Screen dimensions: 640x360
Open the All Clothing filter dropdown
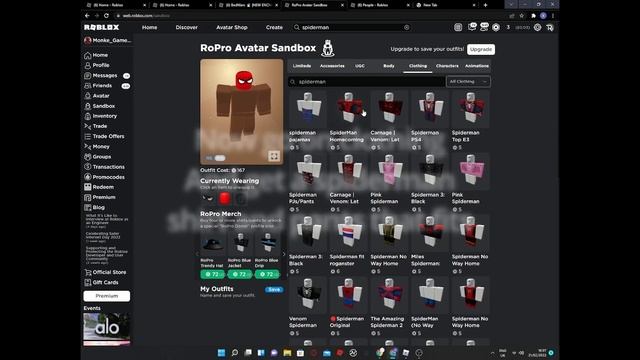pyautogui.click(x=468, y=82)
